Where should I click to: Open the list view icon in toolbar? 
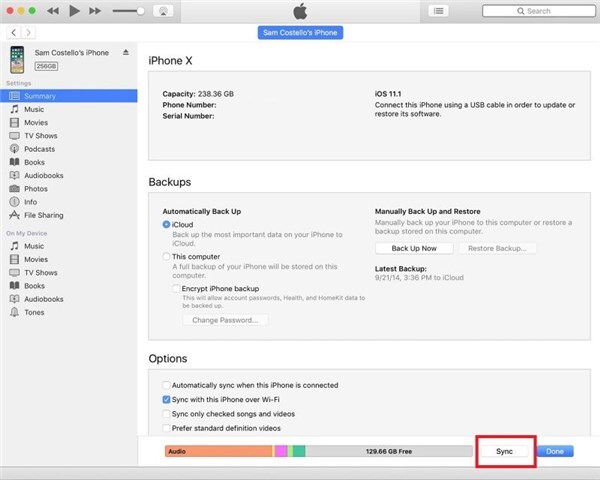tap(438, 10)
